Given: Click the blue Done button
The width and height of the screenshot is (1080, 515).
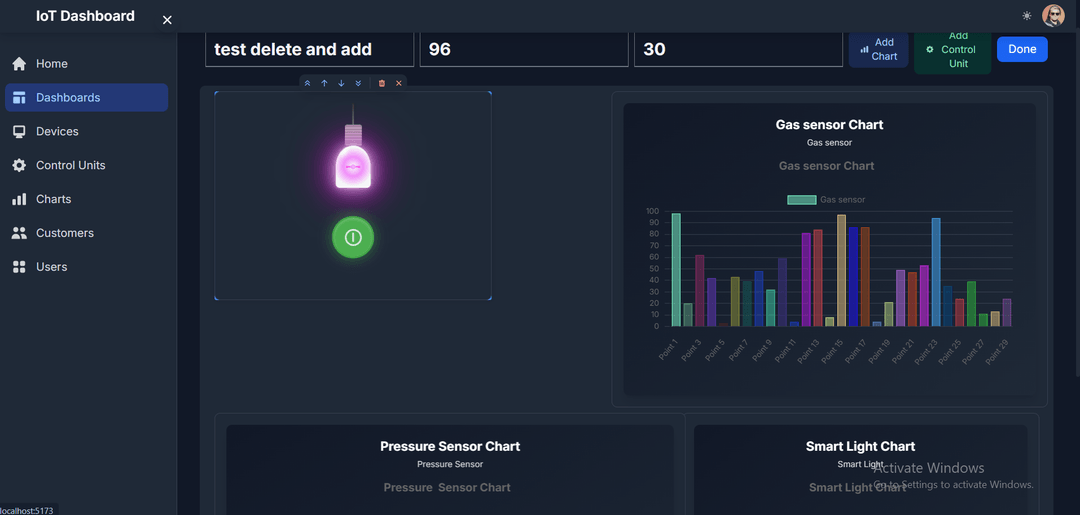Looking at the screenshot, I should click(x=1022, y=49).
